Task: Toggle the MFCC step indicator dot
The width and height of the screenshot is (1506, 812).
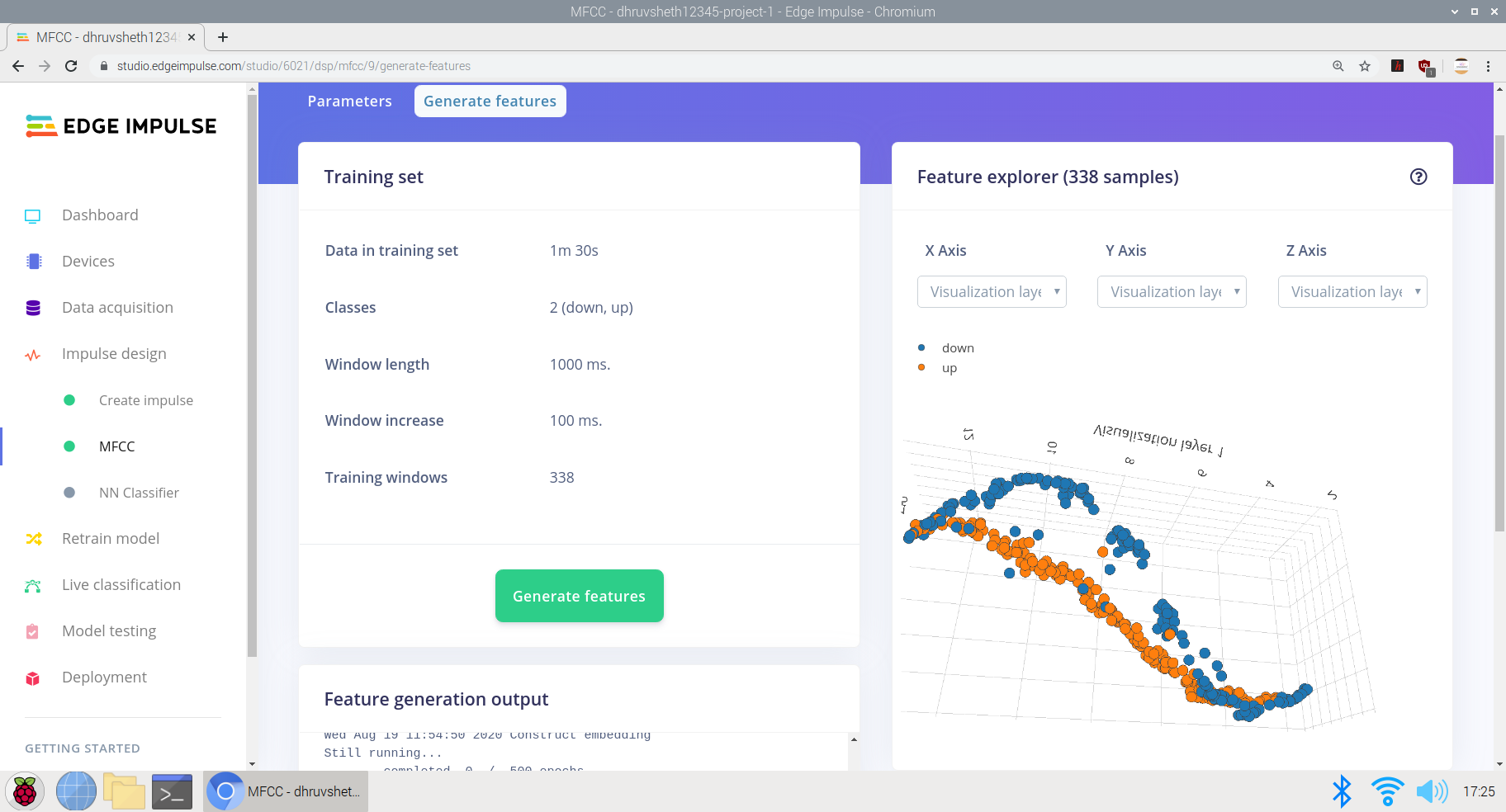Action: (69, 446)
